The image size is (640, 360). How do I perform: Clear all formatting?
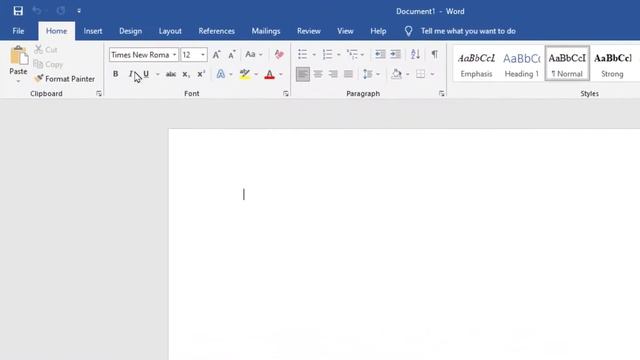[279, 55]
